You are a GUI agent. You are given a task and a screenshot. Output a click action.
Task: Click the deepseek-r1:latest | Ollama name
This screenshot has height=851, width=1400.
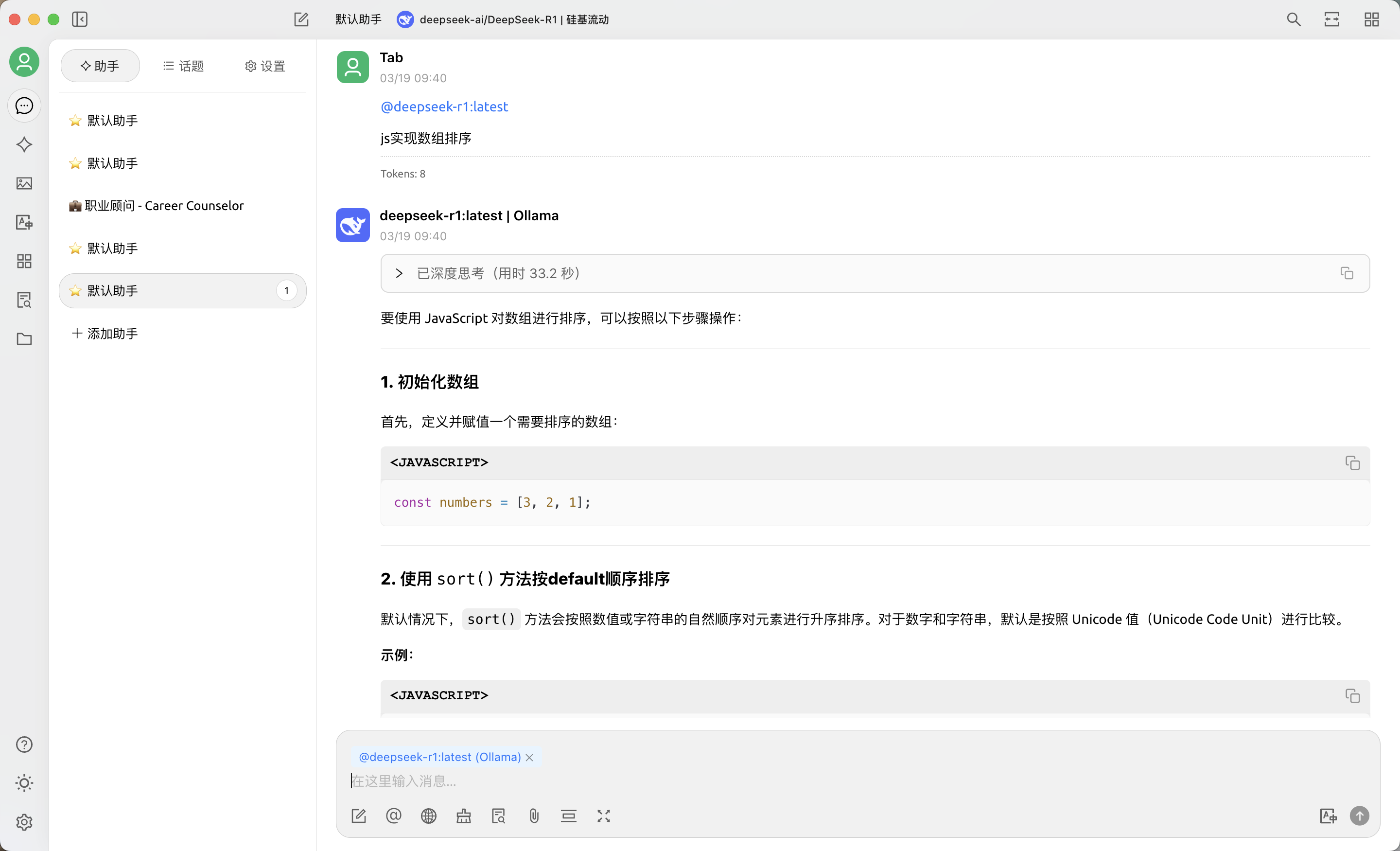click(x=469, y=216)
